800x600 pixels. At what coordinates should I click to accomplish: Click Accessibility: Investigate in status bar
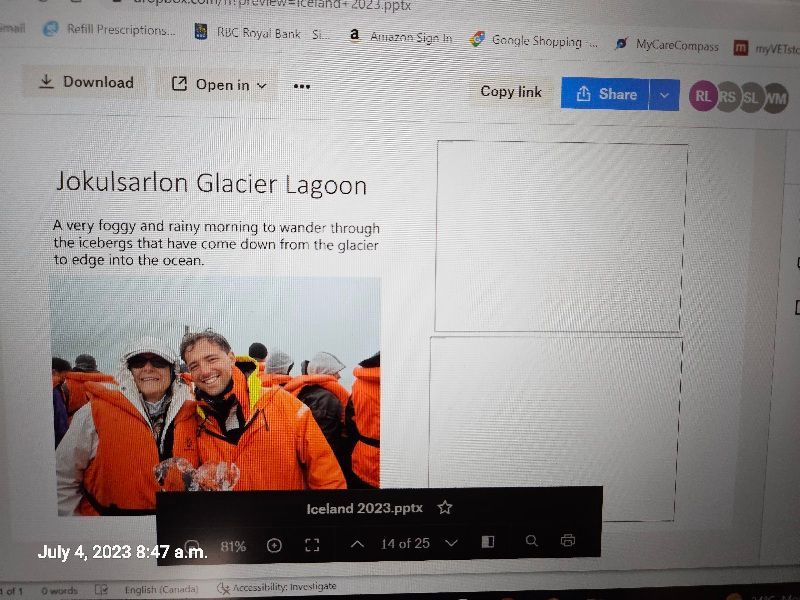pos(277,587)
